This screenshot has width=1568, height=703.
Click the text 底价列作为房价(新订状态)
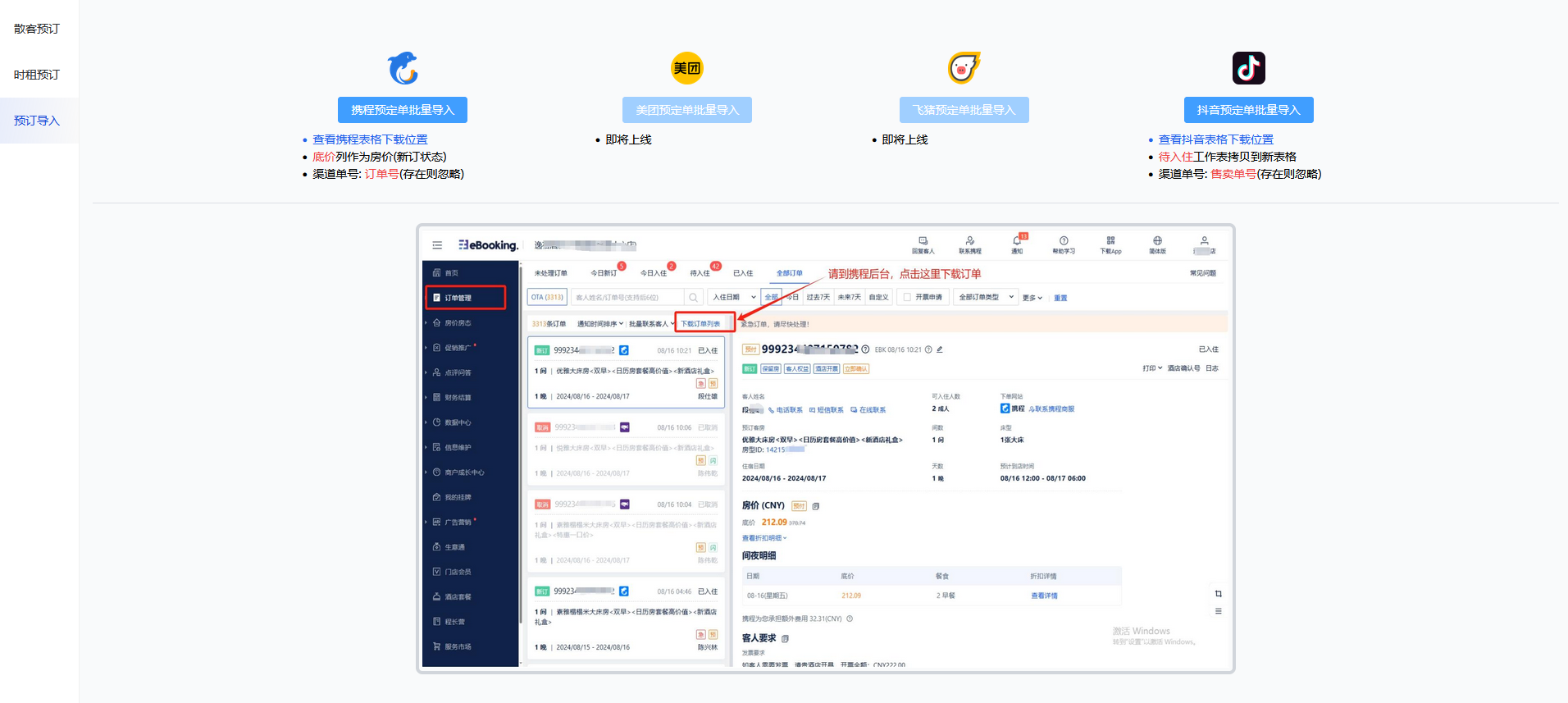[x=380, y=157]
